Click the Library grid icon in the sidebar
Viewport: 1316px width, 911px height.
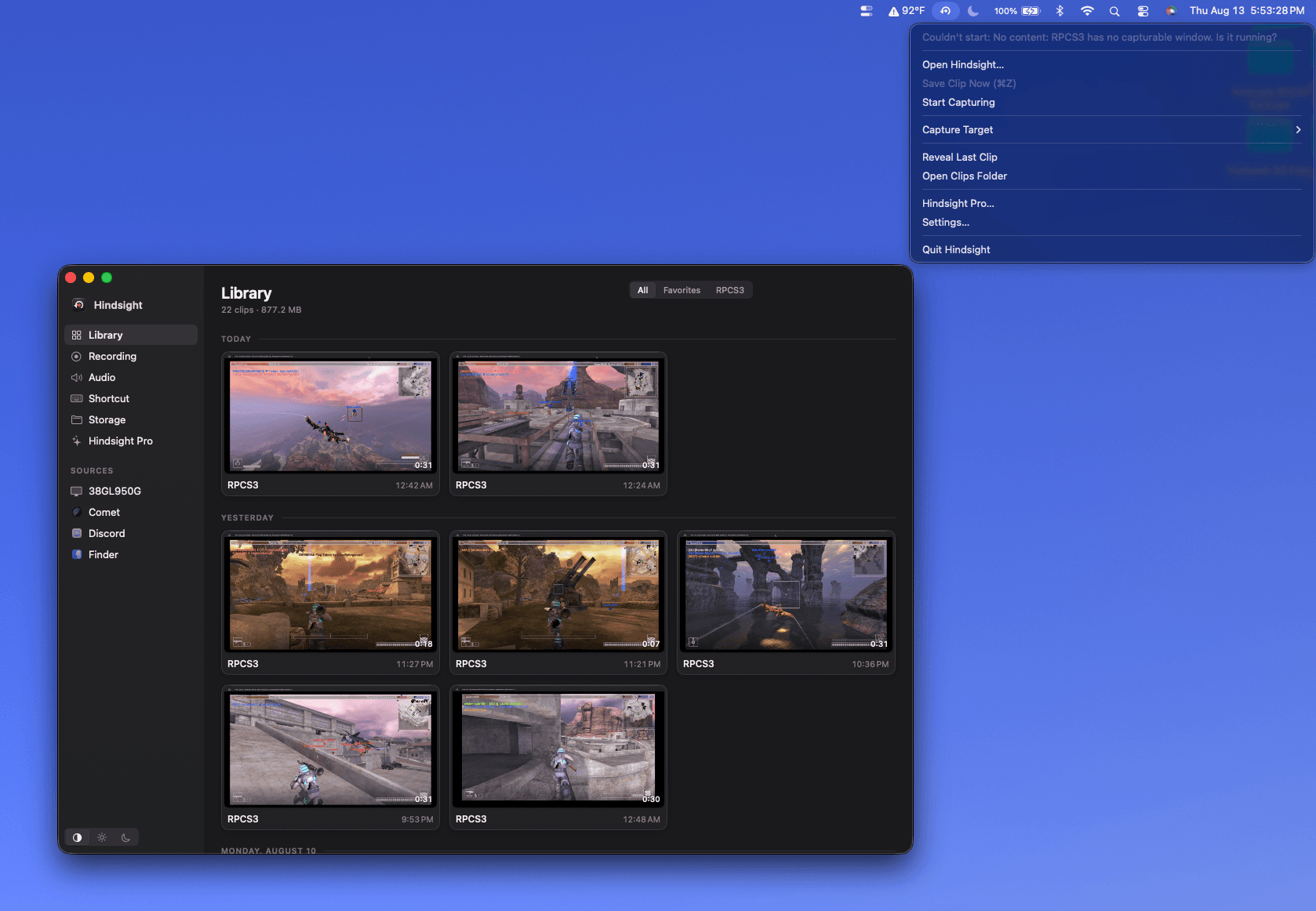point(76,336)
